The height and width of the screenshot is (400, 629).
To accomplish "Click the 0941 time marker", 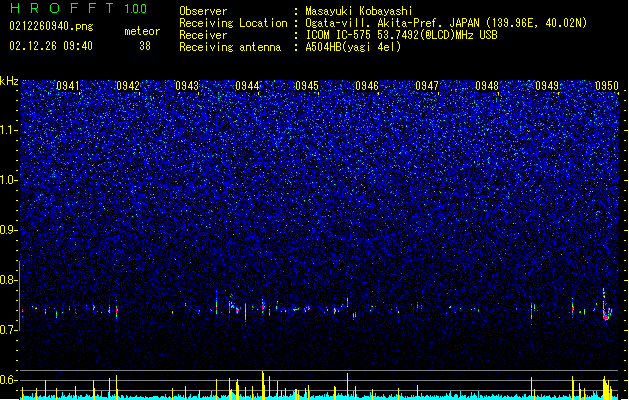I will click(x=67, y=86).
